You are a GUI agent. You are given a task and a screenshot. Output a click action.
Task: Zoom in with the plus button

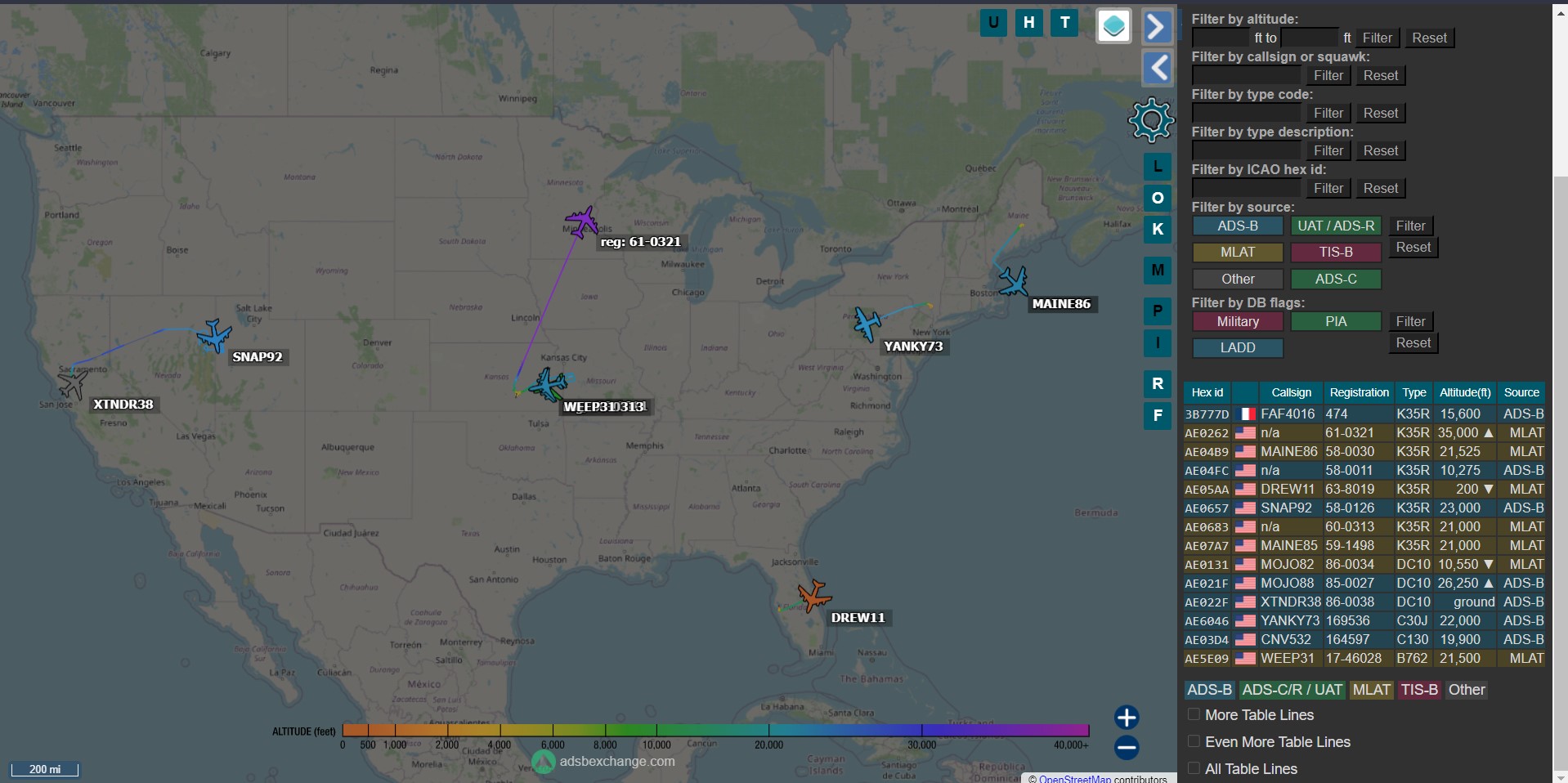[1127, 718]
